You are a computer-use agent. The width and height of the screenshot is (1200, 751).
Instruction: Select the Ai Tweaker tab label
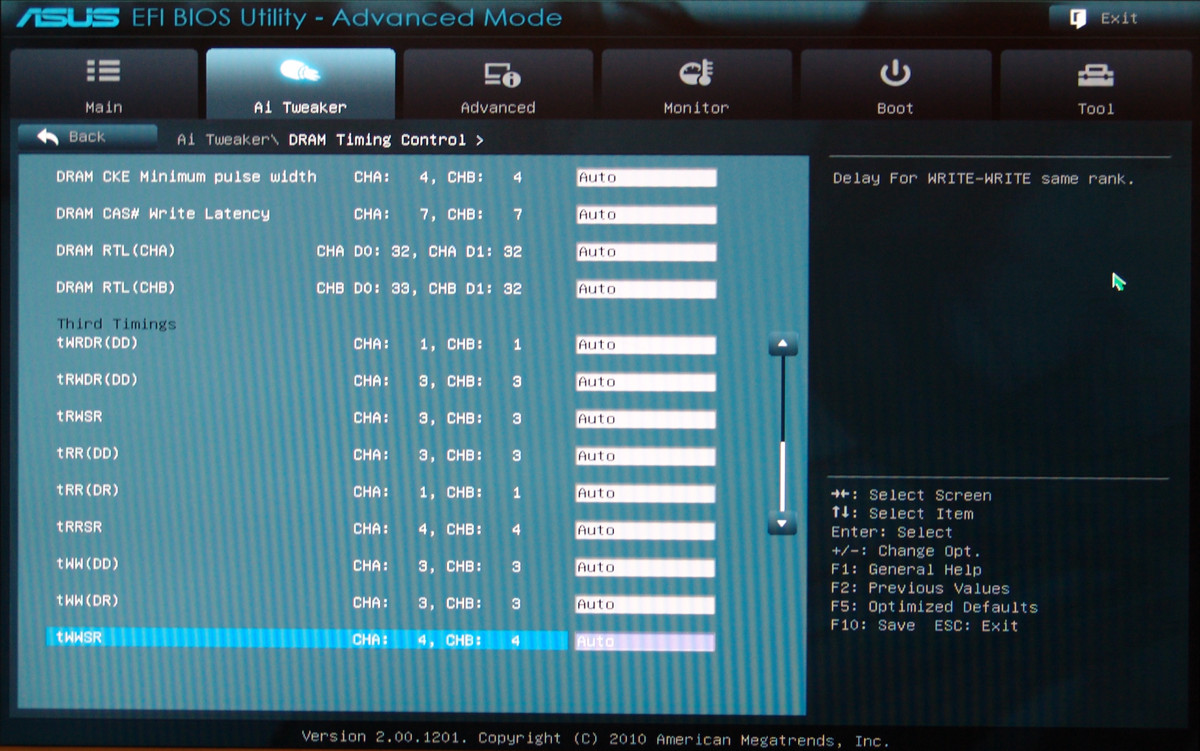[300, 107]
